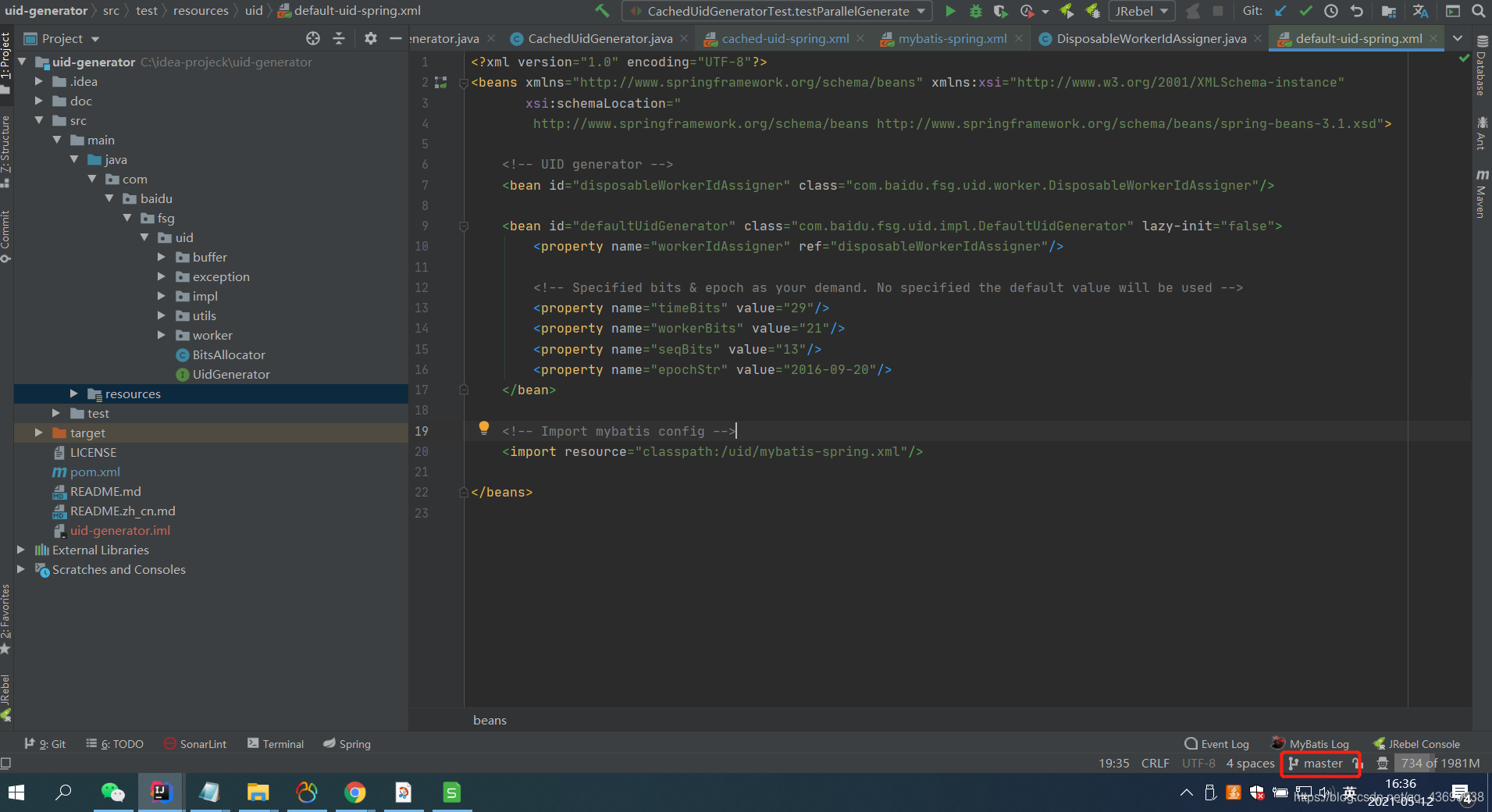Select pom.xml in project tree
This screenshot has height=812, width=1492.
[86, 472]
